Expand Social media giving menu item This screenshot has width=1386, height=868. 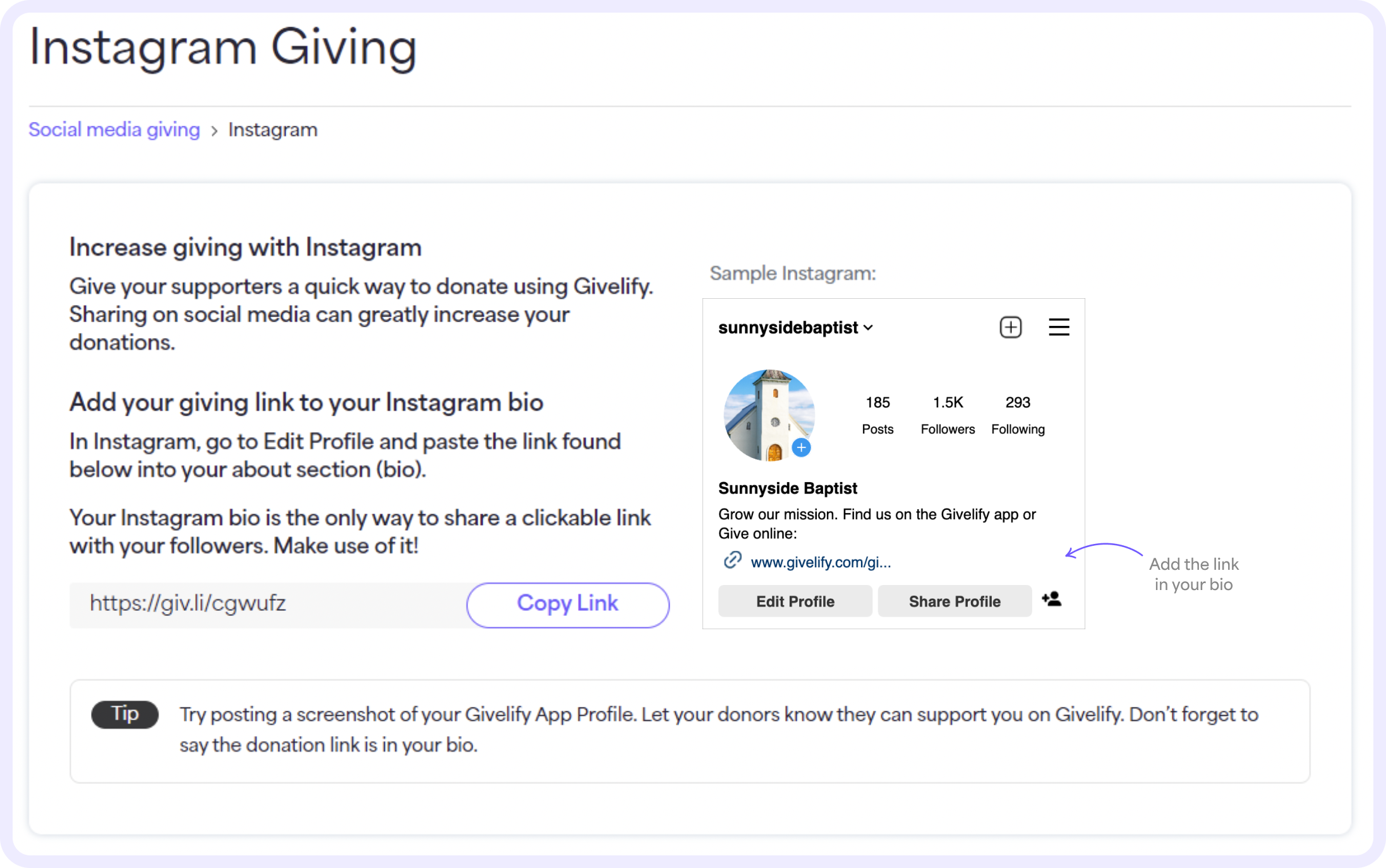[113, 129]
